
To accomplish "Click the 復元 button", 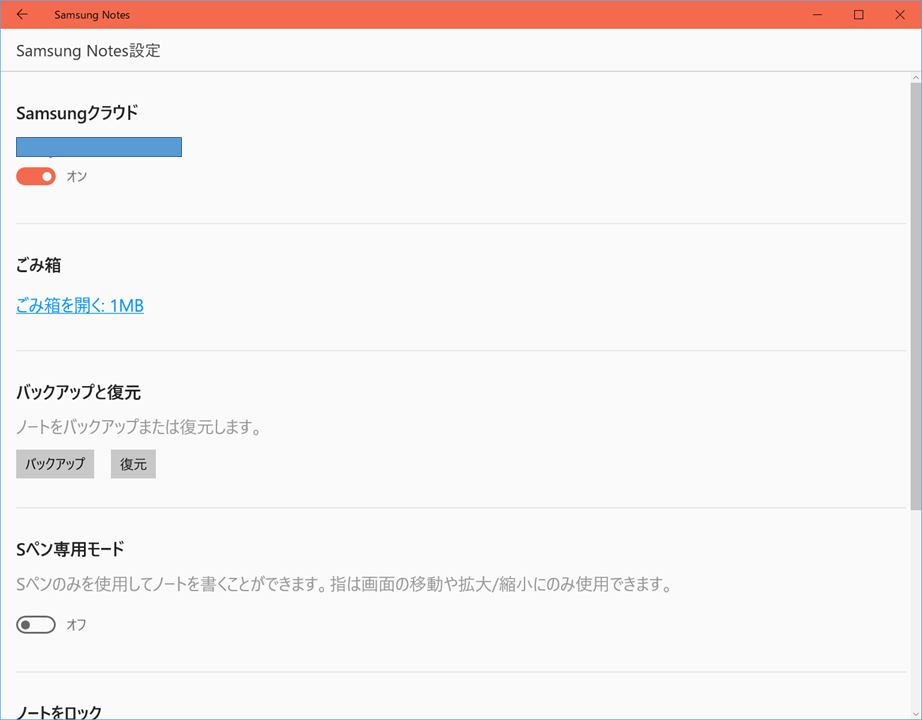I will pyautogui.click(x=133, y=464).
